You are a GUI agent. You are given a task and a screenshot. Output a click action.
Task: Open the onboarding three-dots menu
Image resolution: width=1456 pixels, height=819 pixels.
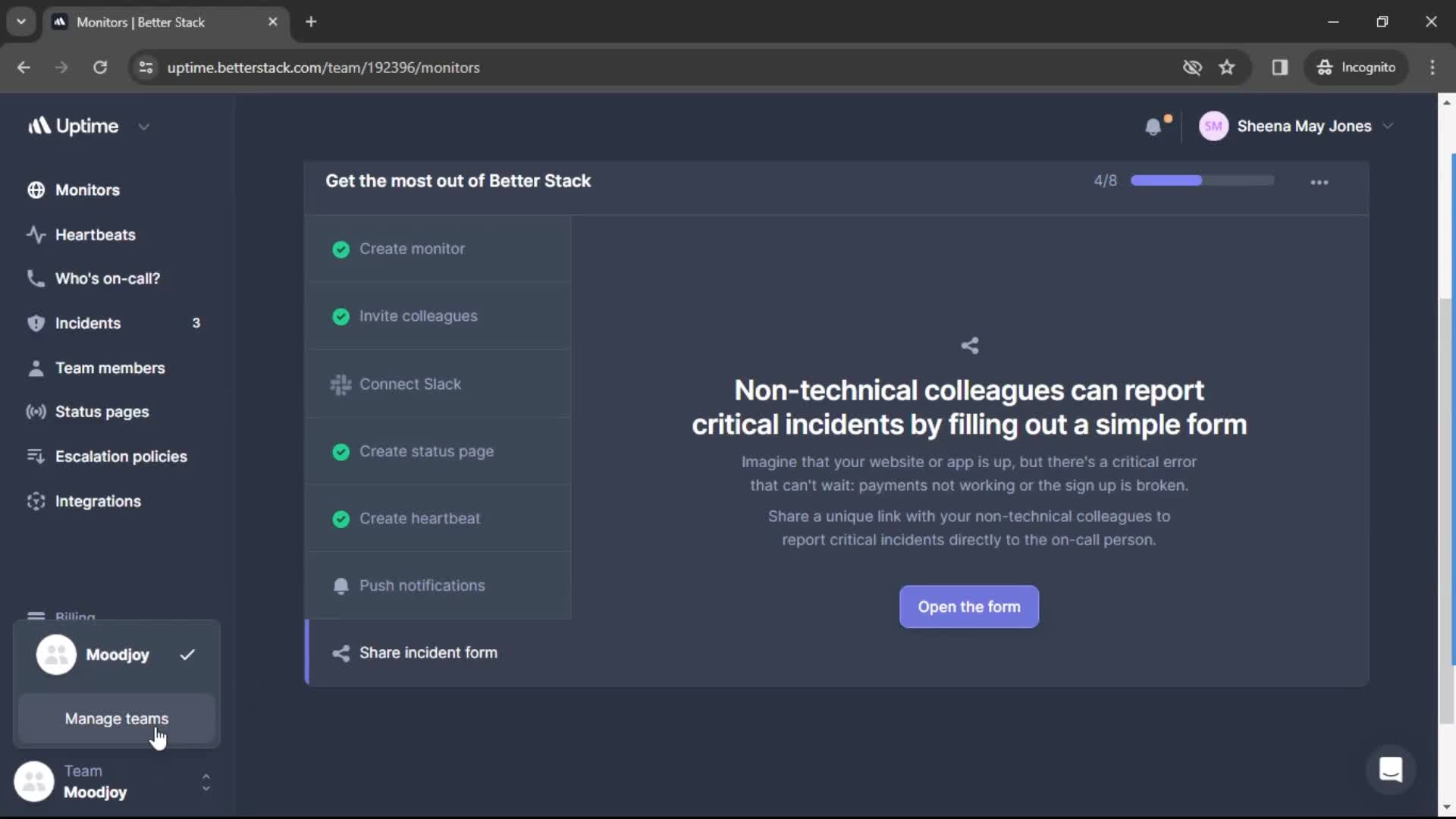tap(1319, 182)
